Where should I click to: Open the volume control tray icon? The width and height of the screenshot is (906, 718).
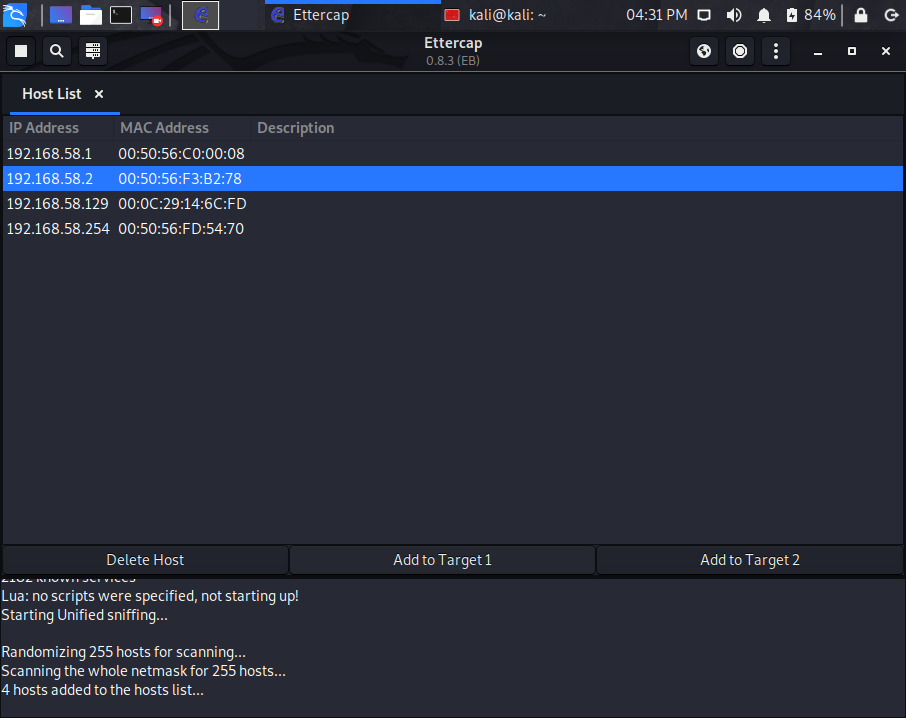734,15
